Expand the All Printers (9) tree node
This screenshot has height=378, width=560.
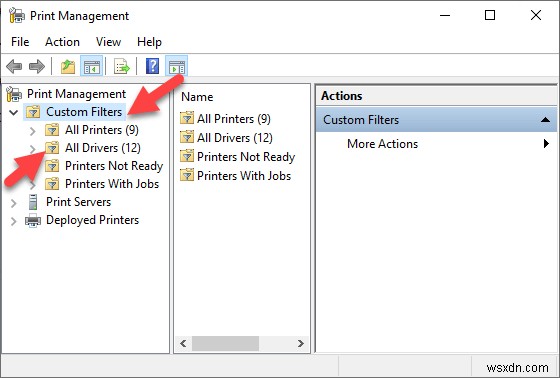pos(32,131)
